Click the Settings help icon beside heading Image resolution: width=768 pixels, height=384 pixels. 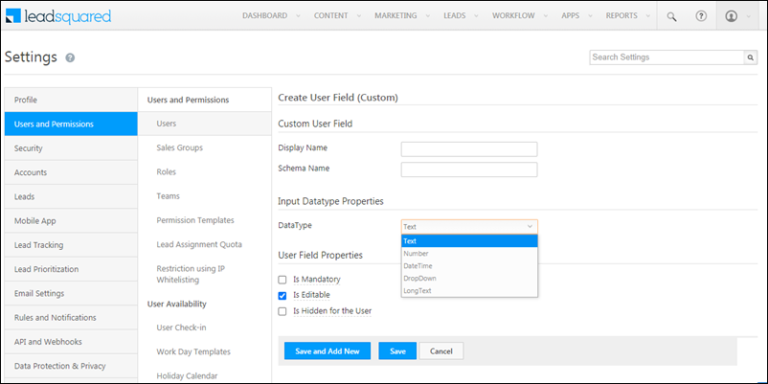click(x=70, y=58)
